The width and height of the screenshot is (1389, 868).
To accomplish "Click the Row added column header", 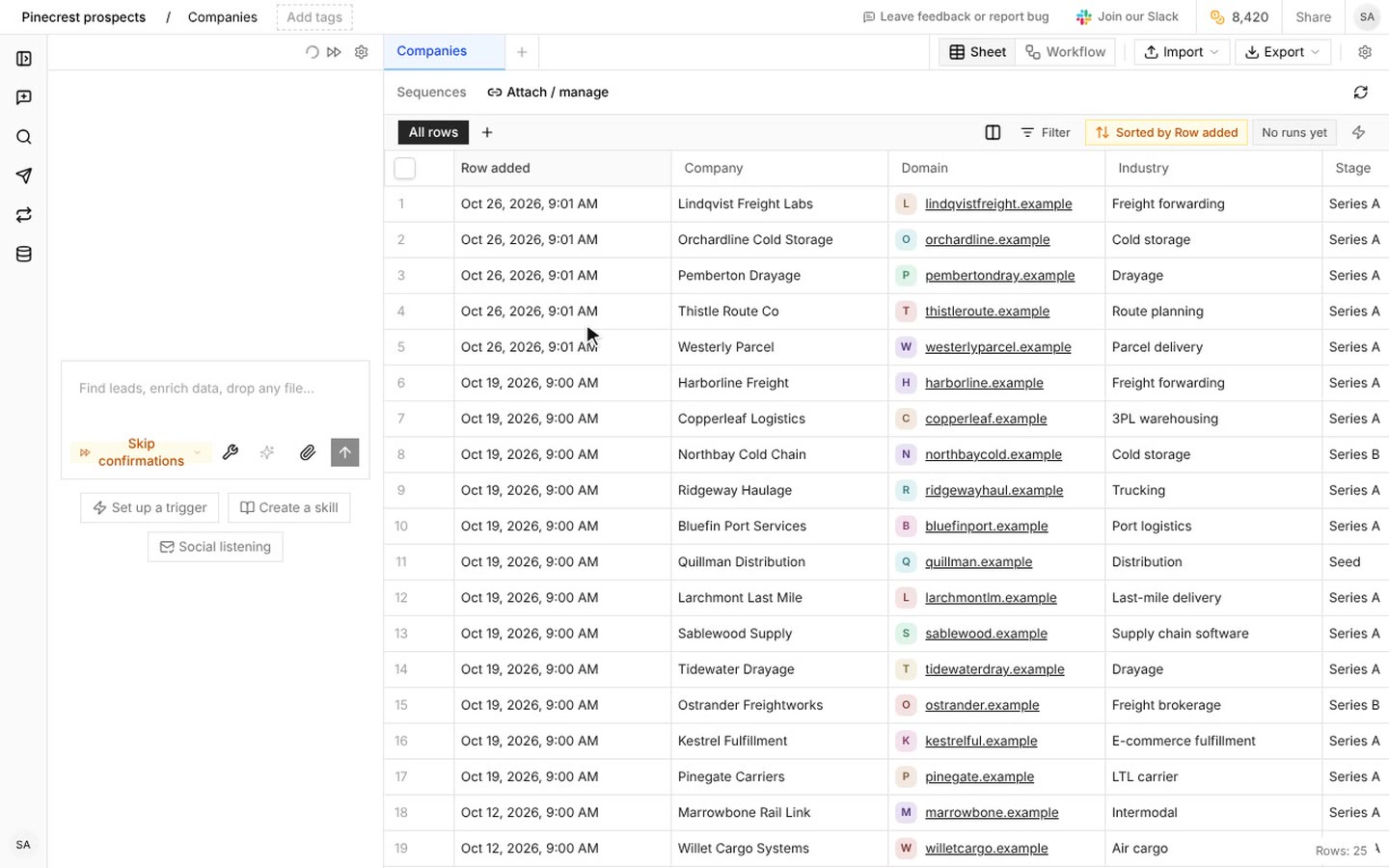I will [x=562, y=168].
